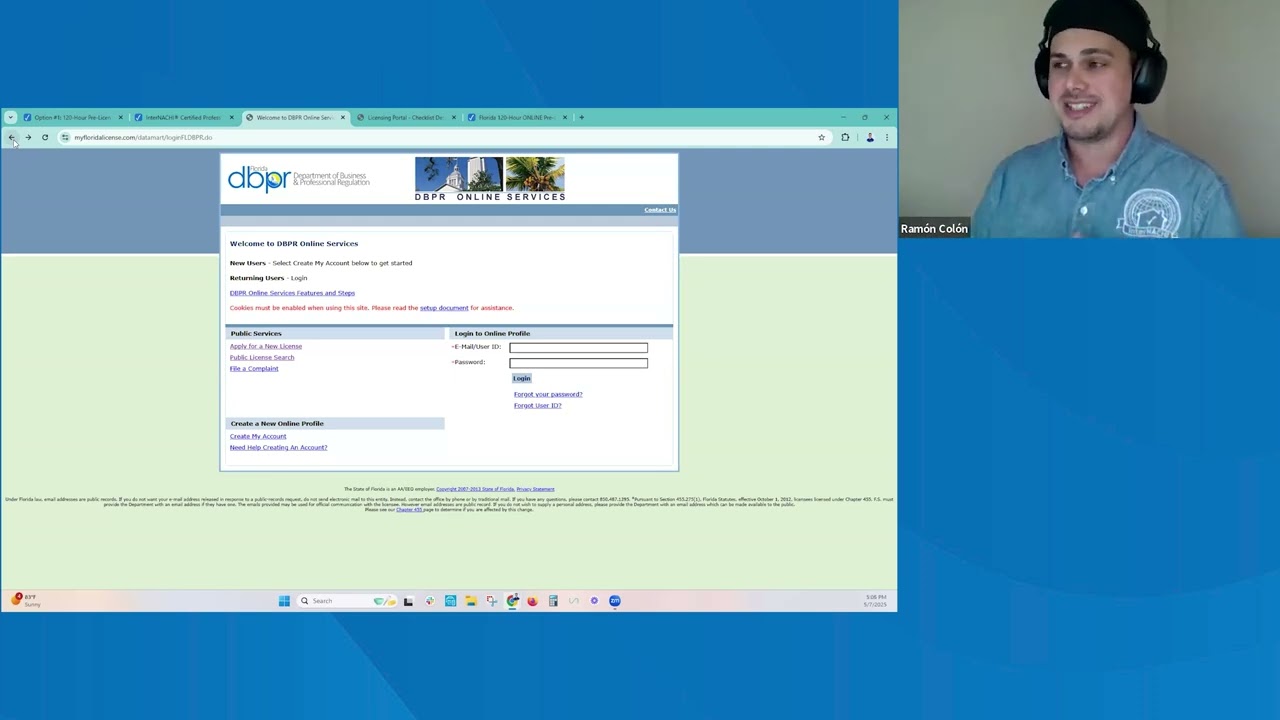
Task: Open the 'File a Complaint' link
Action: [x=254, y=368]
